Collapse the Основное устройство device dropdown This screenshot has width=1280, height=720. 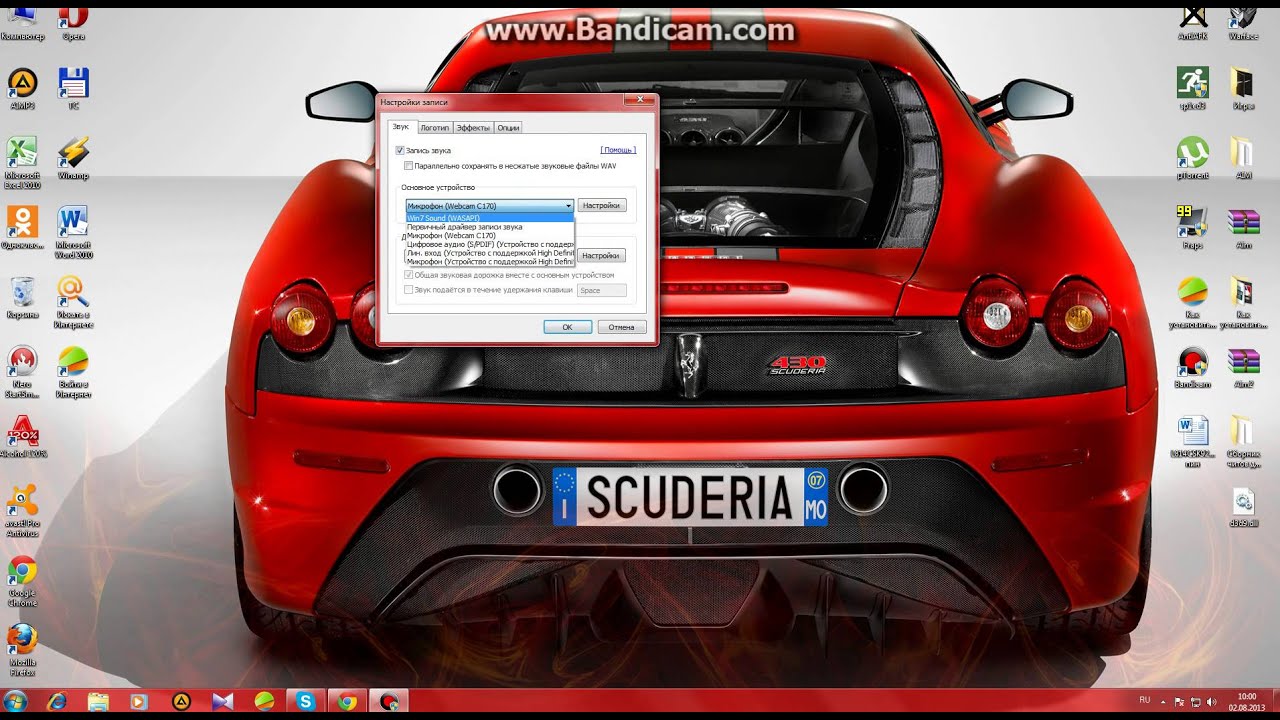[x=489, y=206]
